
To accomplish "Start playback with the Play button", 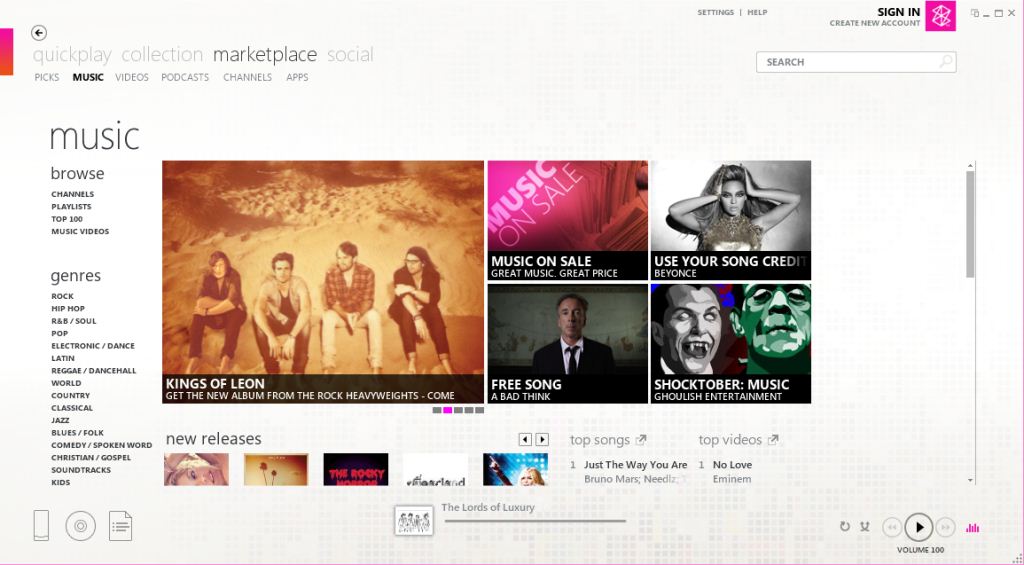I will point(919,527).
